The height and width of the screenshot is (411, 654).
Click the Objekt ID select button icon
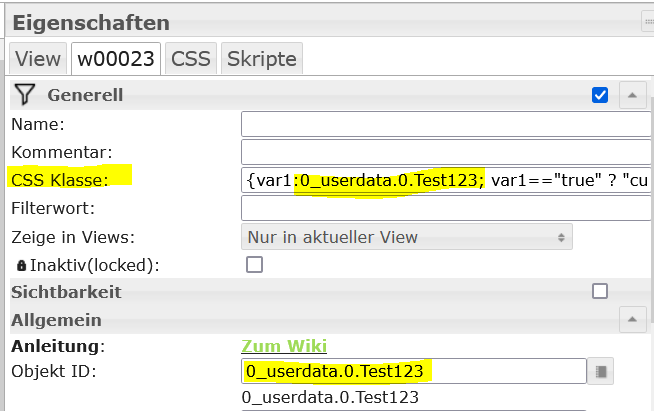click(x=601, y=371)
